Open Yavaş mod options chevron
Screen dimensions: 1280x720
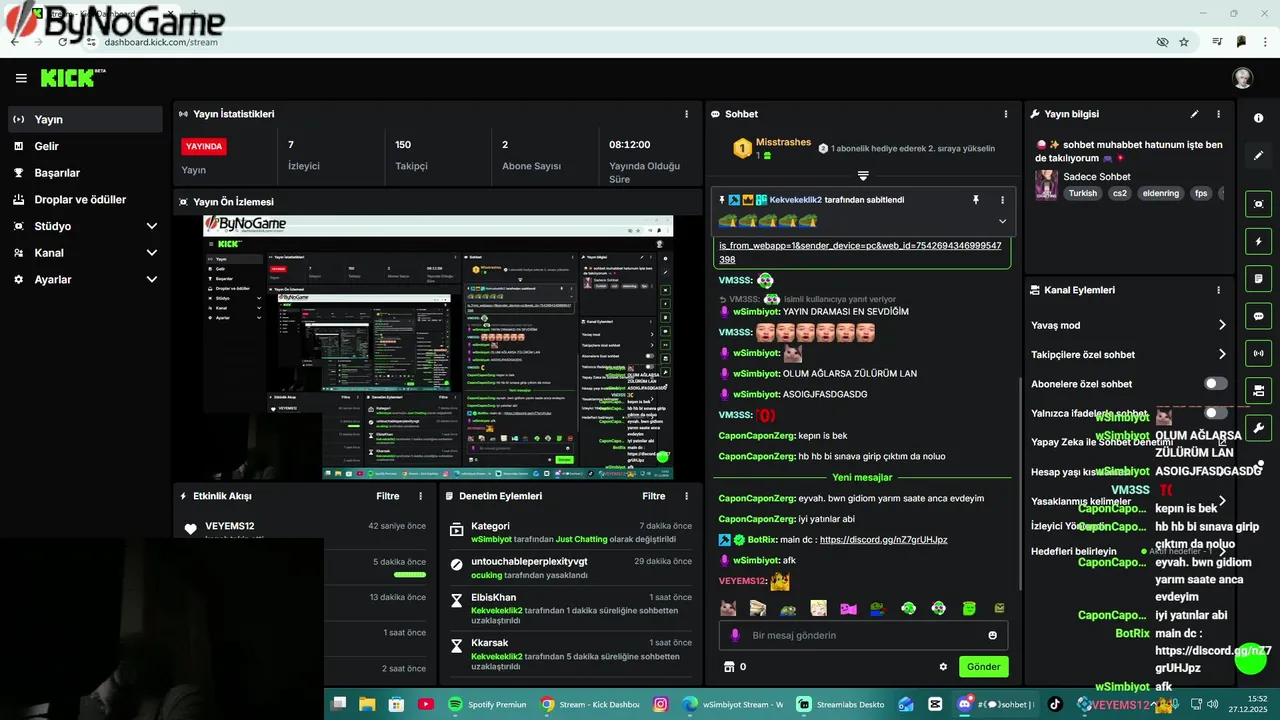click(1222, 325)
